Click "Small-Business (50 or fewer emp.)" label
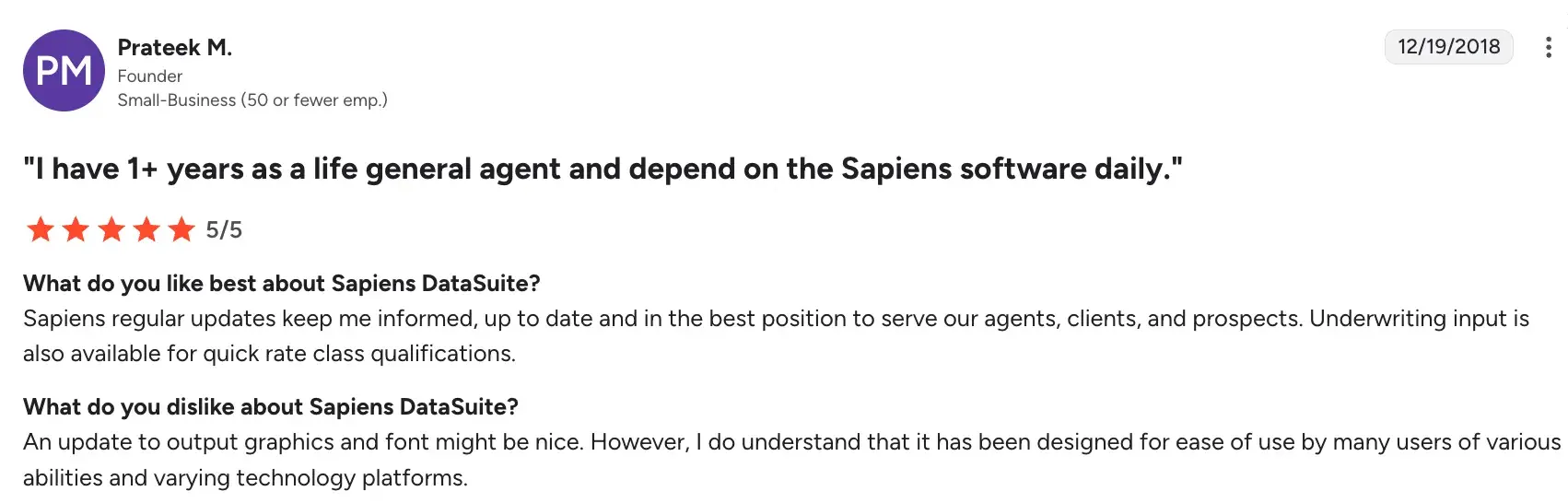Screen dimensions: 1568x503 click(x=252, y=99)
